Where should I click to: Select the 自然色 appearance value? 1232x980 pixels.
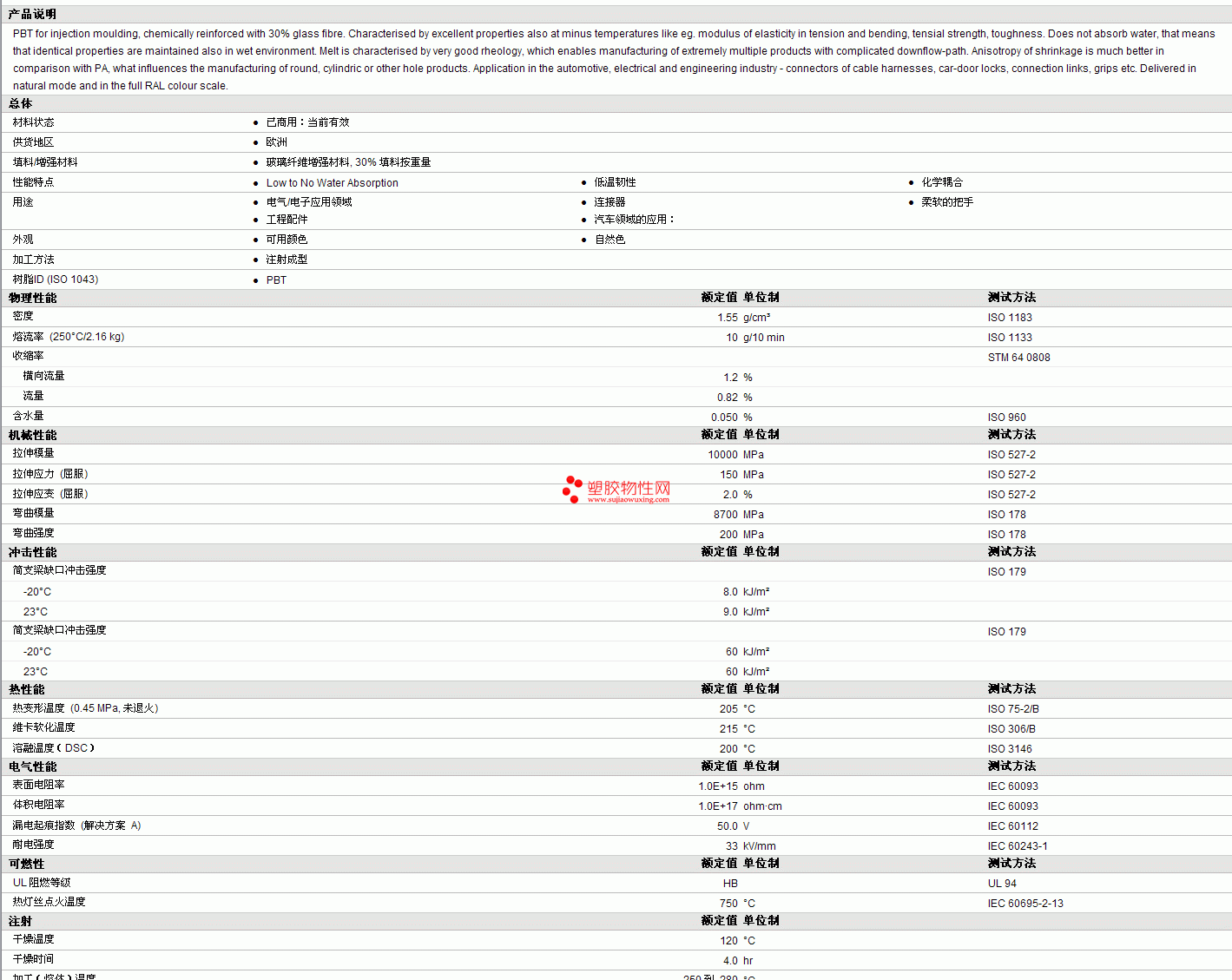pos(609,240)
